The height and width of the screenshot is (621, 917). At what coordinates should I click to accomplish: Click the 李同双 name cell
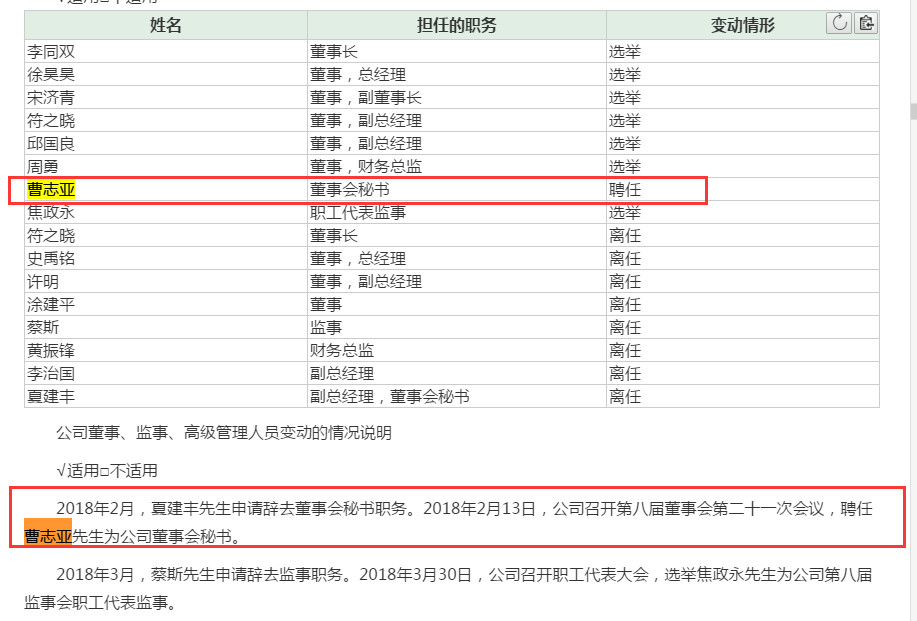click(51, 52)
